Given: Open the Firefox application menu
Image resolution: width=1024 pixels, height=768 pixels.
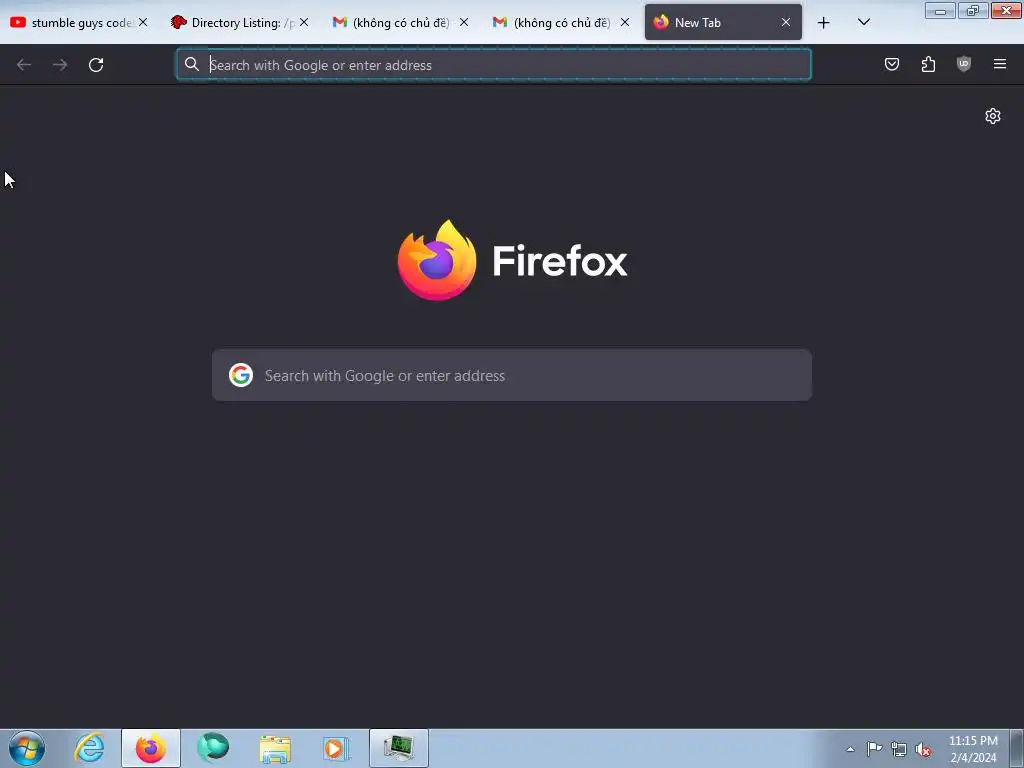Looking at the screenshot, I should click(x=1000, y=64).
